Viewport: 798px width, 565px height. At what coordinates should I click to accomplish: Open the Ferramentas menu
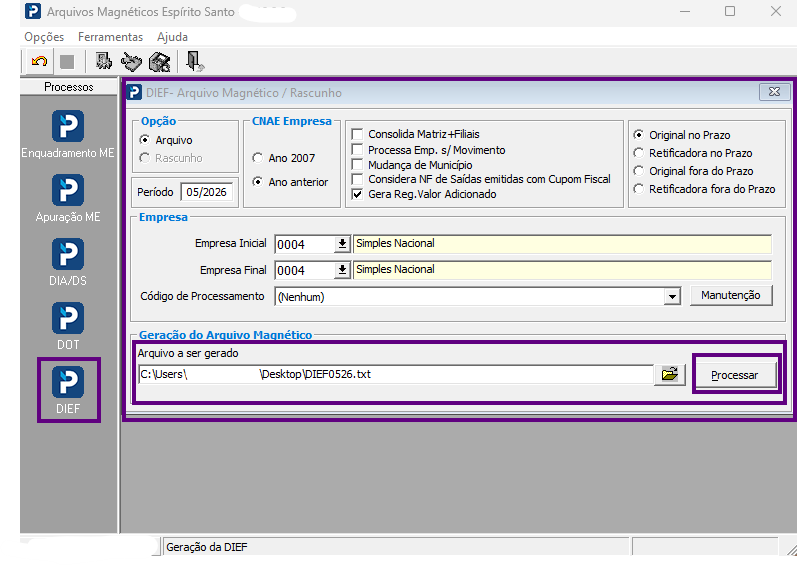tap(110, 37)
